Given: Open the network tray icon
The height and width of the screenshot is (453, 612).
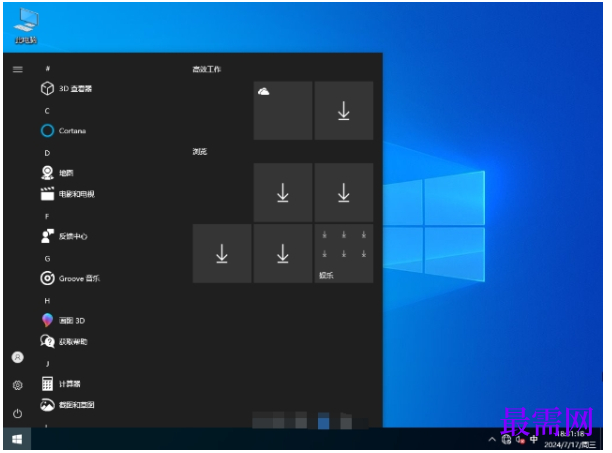Looking at the screenshot, I should pos(506,440).
